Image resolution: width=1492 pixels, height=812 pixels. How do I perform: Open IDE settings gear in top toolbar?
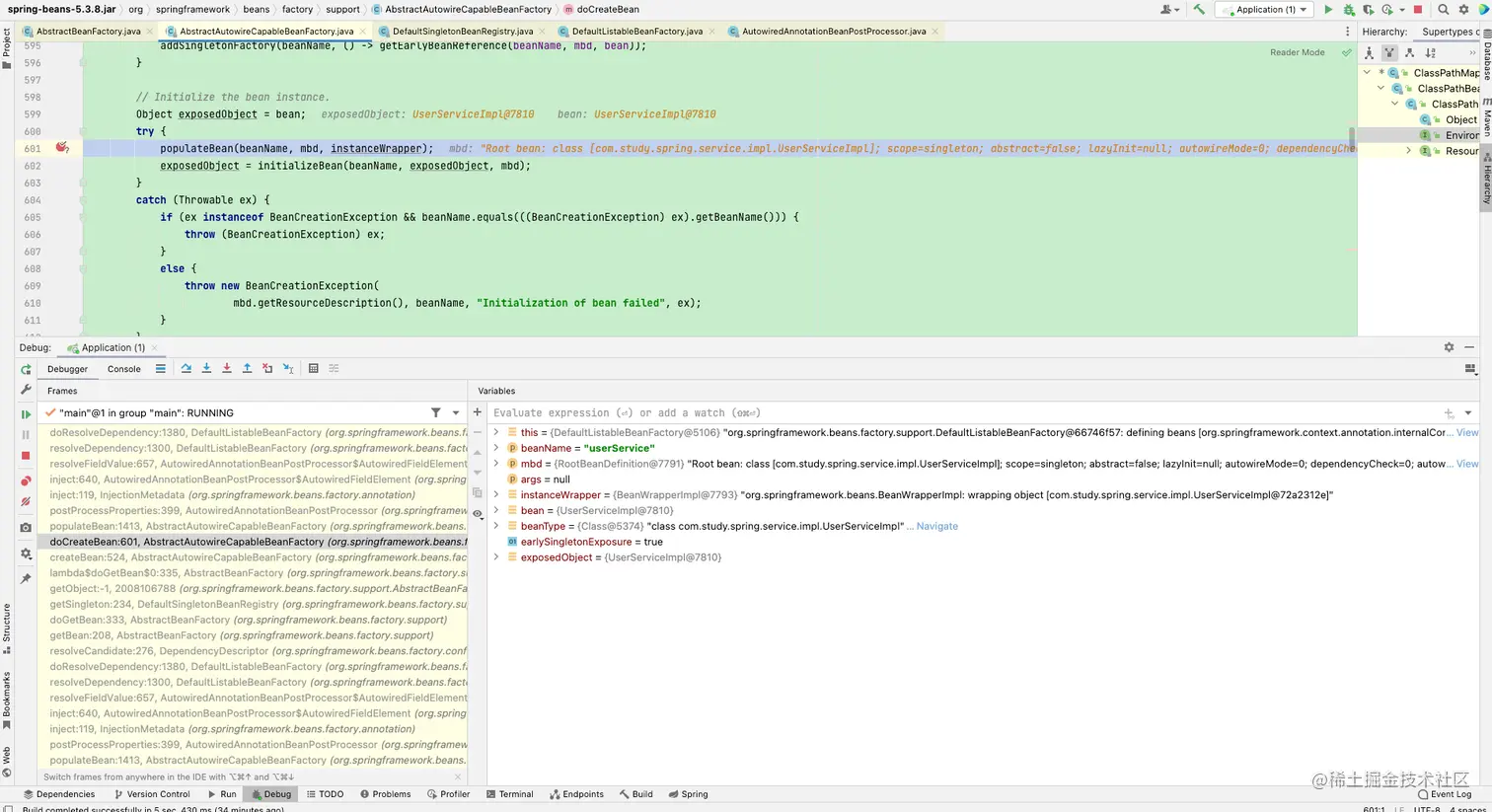[x=1464, y=10]
